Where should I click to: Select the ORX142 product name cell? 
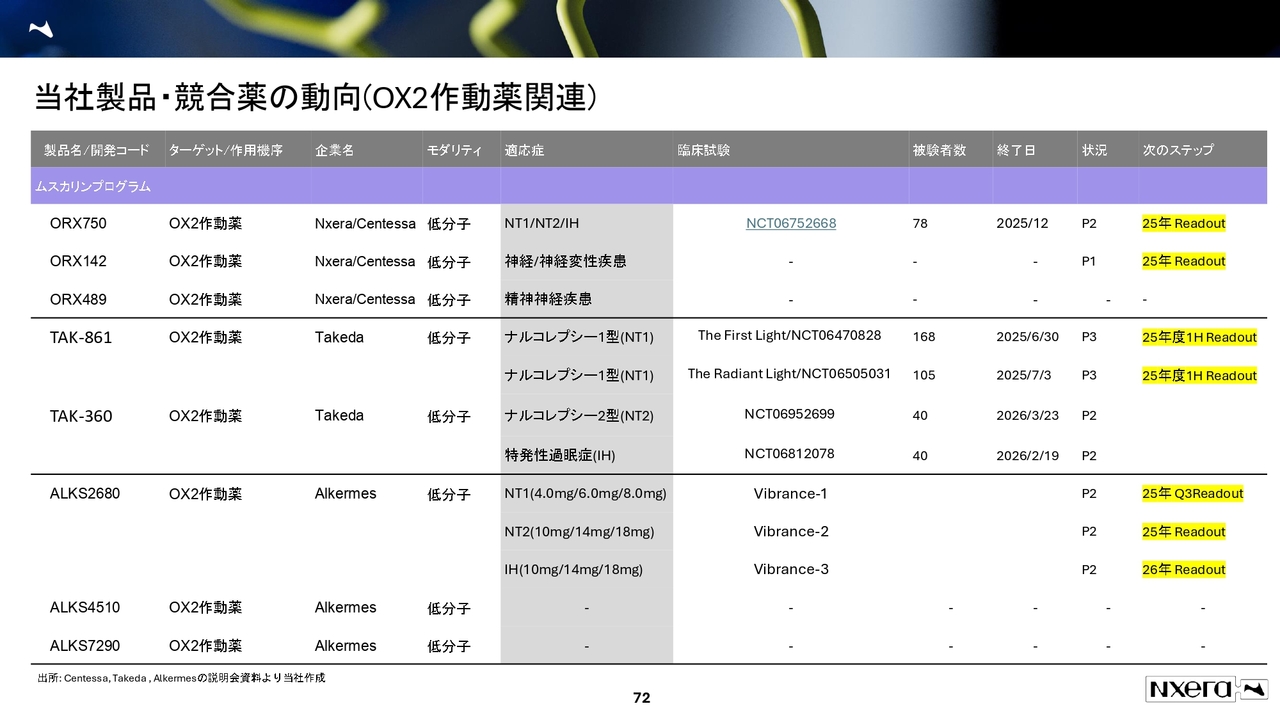tap(78, 262)
